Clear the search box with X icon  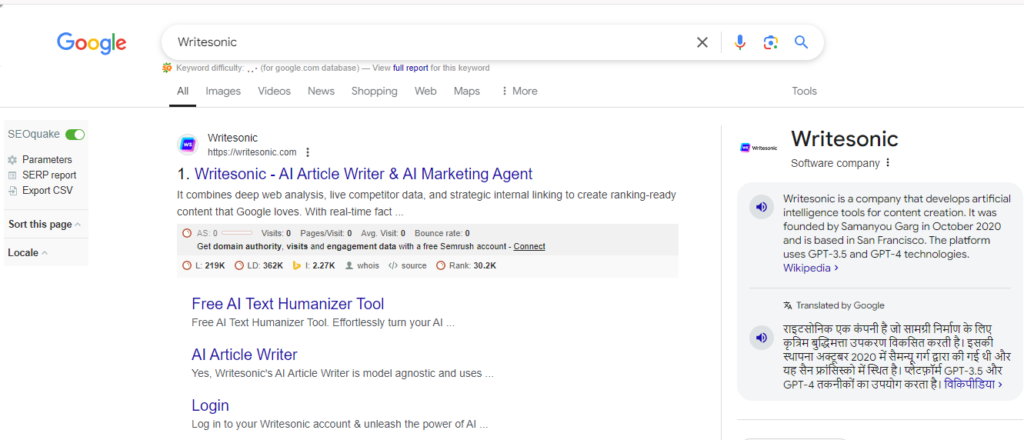702,42
